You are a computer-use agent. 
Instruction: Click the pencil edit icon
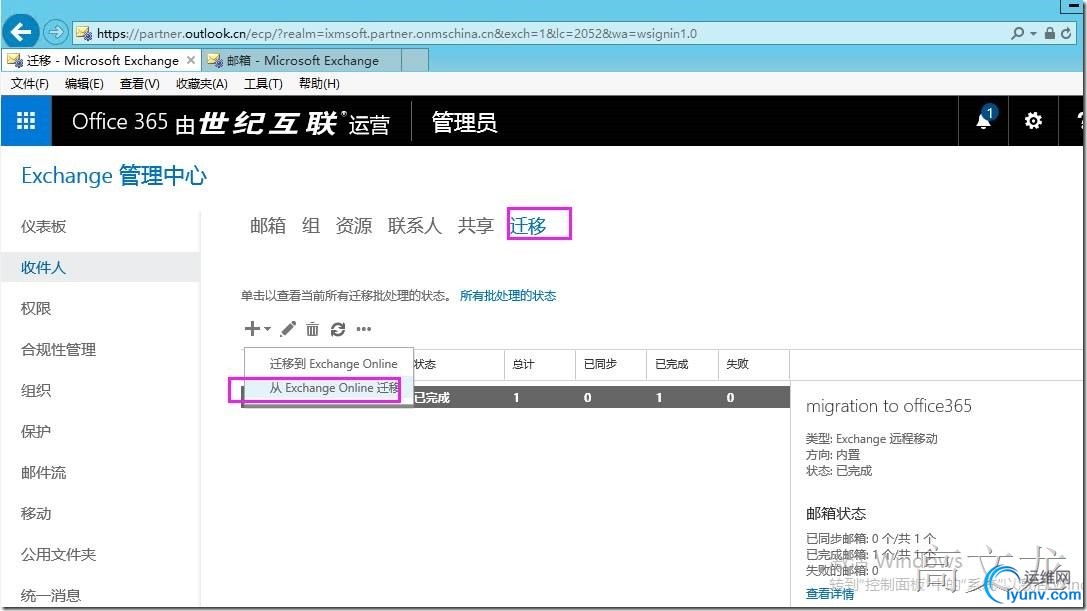(x=288, y=329)
